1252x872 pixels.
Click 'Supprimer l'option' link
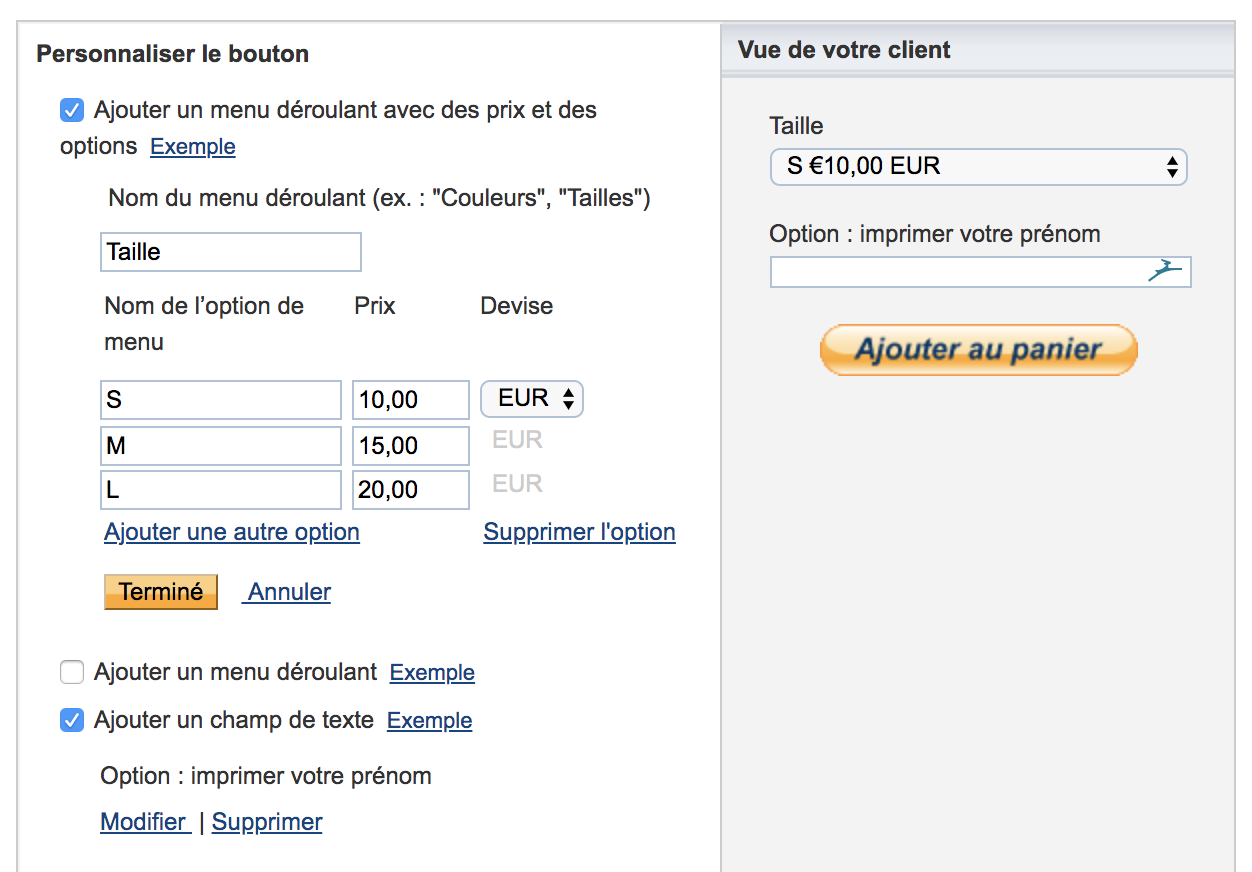pos(580,532)
